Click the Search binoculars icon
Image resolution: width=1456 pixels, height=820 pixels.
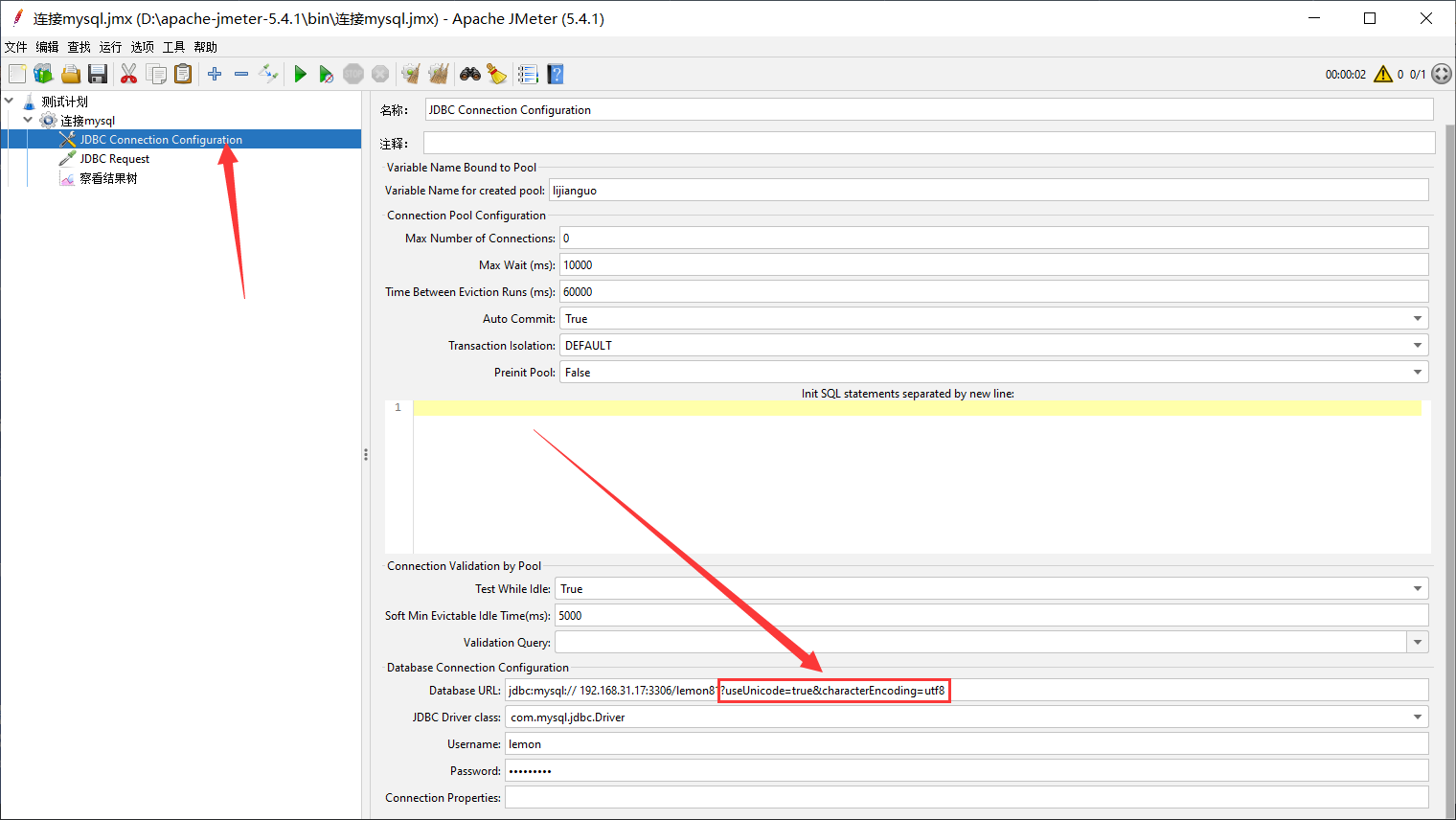(x=469, y=74)
